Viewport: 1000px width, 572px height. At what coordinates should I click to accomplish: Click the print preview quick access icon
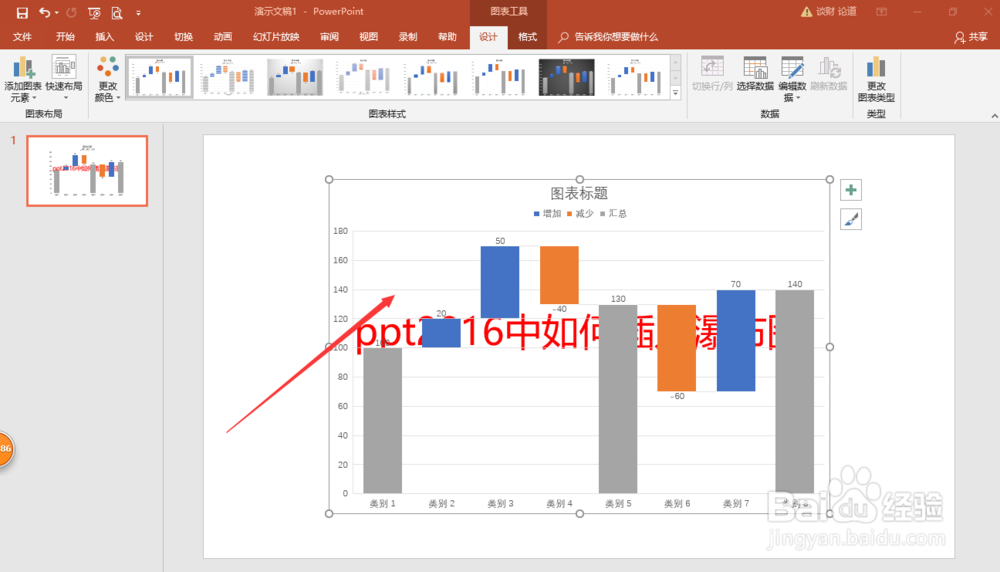(117, 12)
